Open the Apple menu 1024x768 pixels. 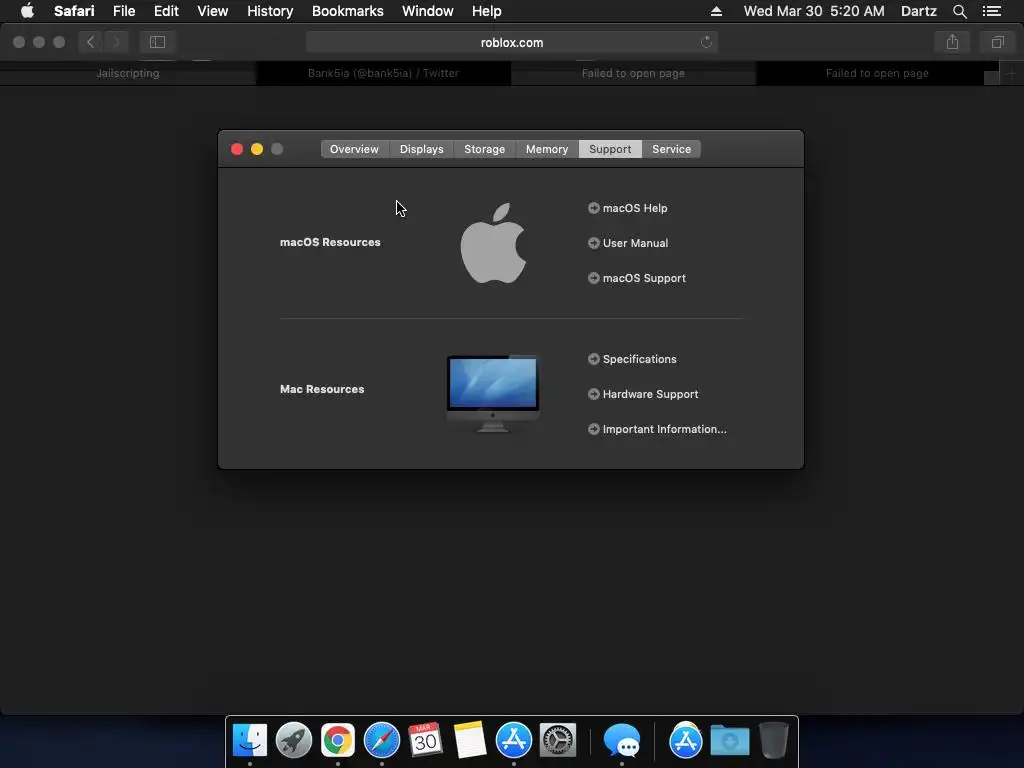click(x=27, y=11)
